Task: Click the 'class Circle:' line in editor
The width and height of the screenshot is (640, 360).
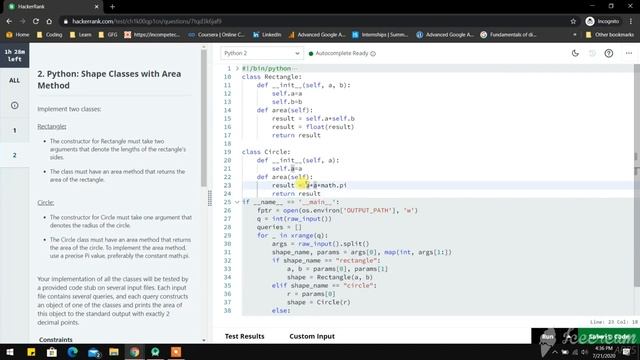Action: [x=266, y=152]
